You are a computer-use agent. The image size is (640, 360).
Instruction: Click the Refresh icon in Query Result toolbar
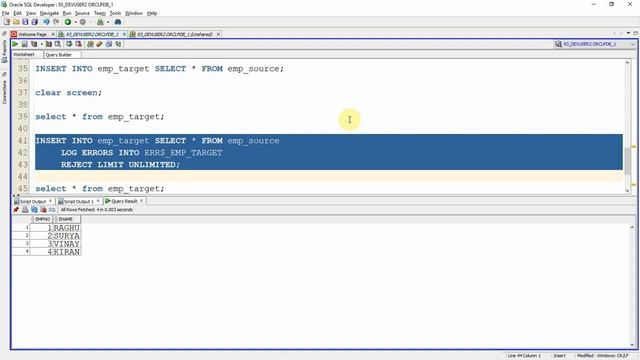pyautogui.click(x=34, y=210)
